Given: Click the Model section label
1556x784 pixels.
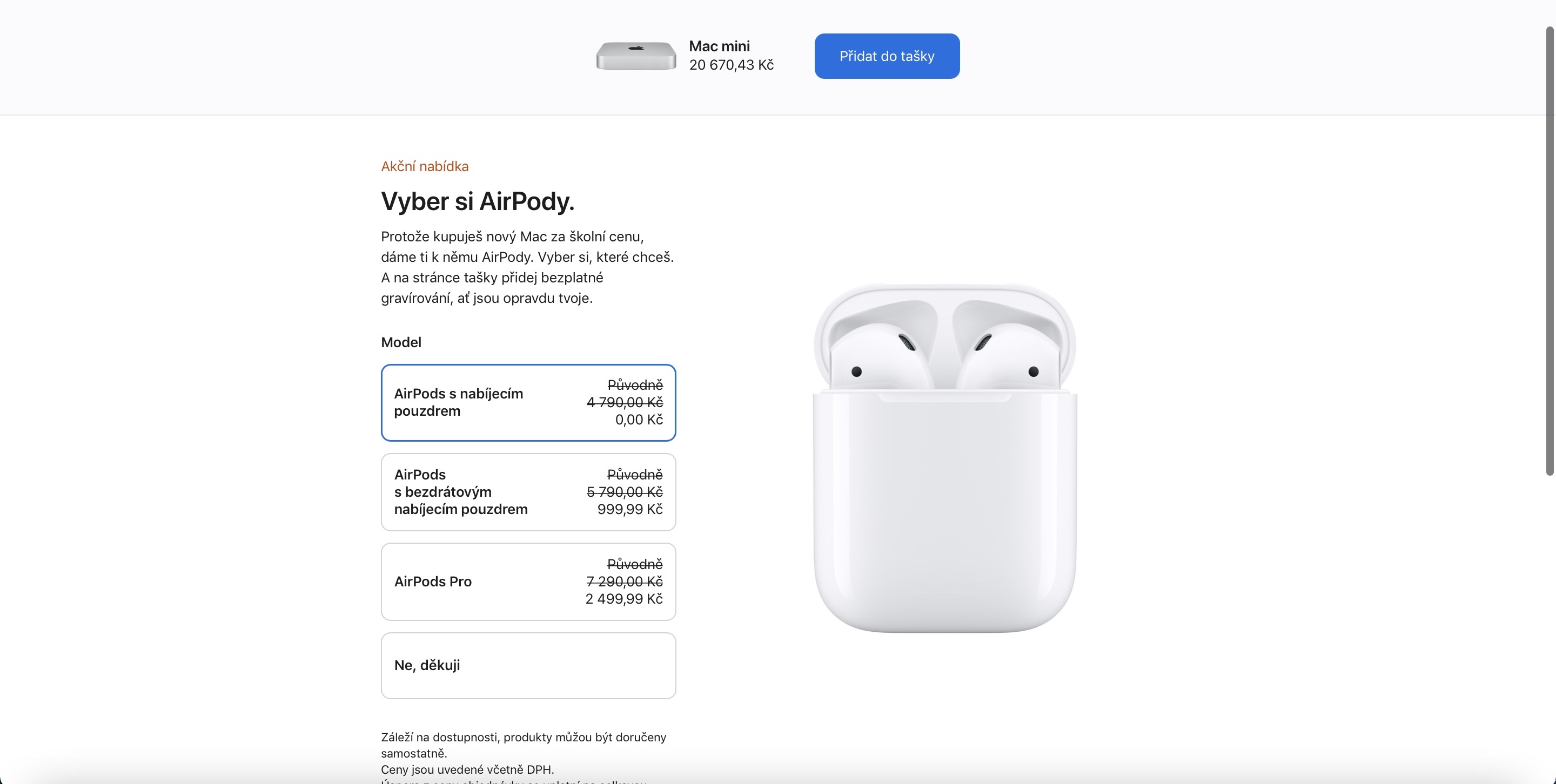Looking at the screenshot, I should click(401, 342).
